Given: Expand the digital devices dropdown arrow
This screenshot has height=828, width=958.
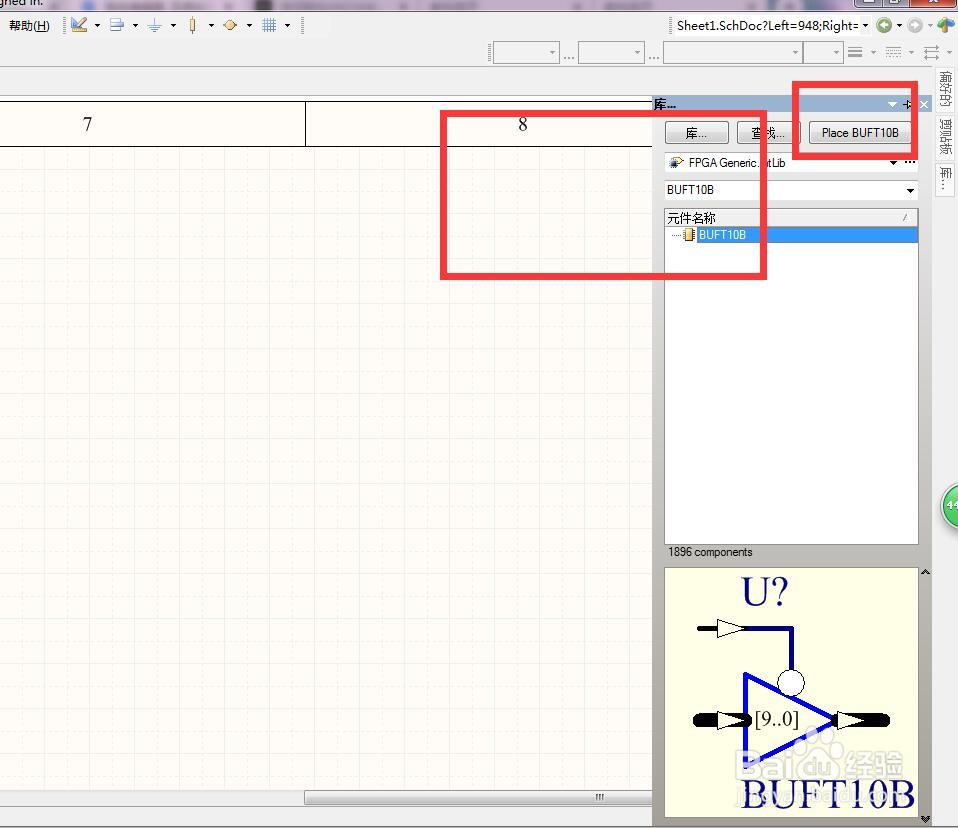Looking at the screenshot, I should click(211, 26).
